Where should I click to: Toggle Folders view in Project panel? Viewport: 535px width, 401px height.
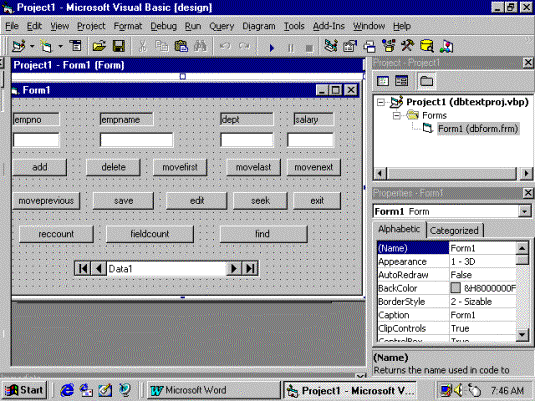pos(426,81)
